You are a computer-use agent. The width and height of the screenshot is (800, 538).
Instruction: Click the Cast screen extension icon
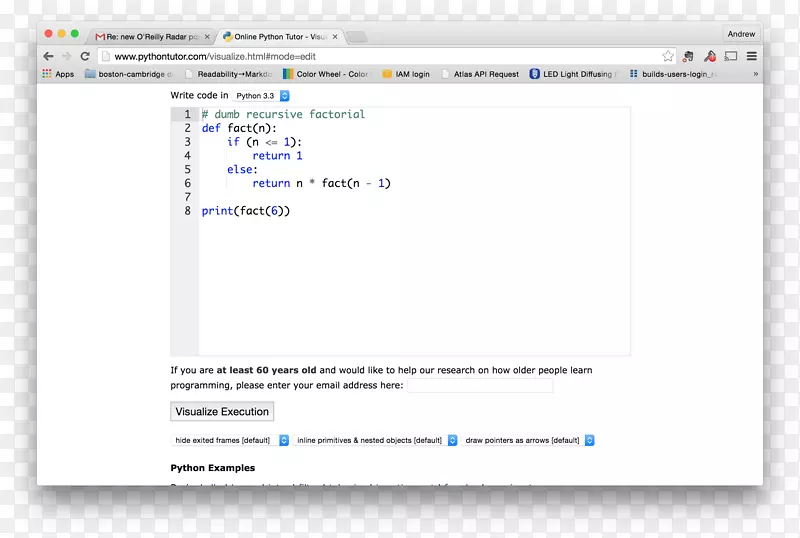click(730, 56)
